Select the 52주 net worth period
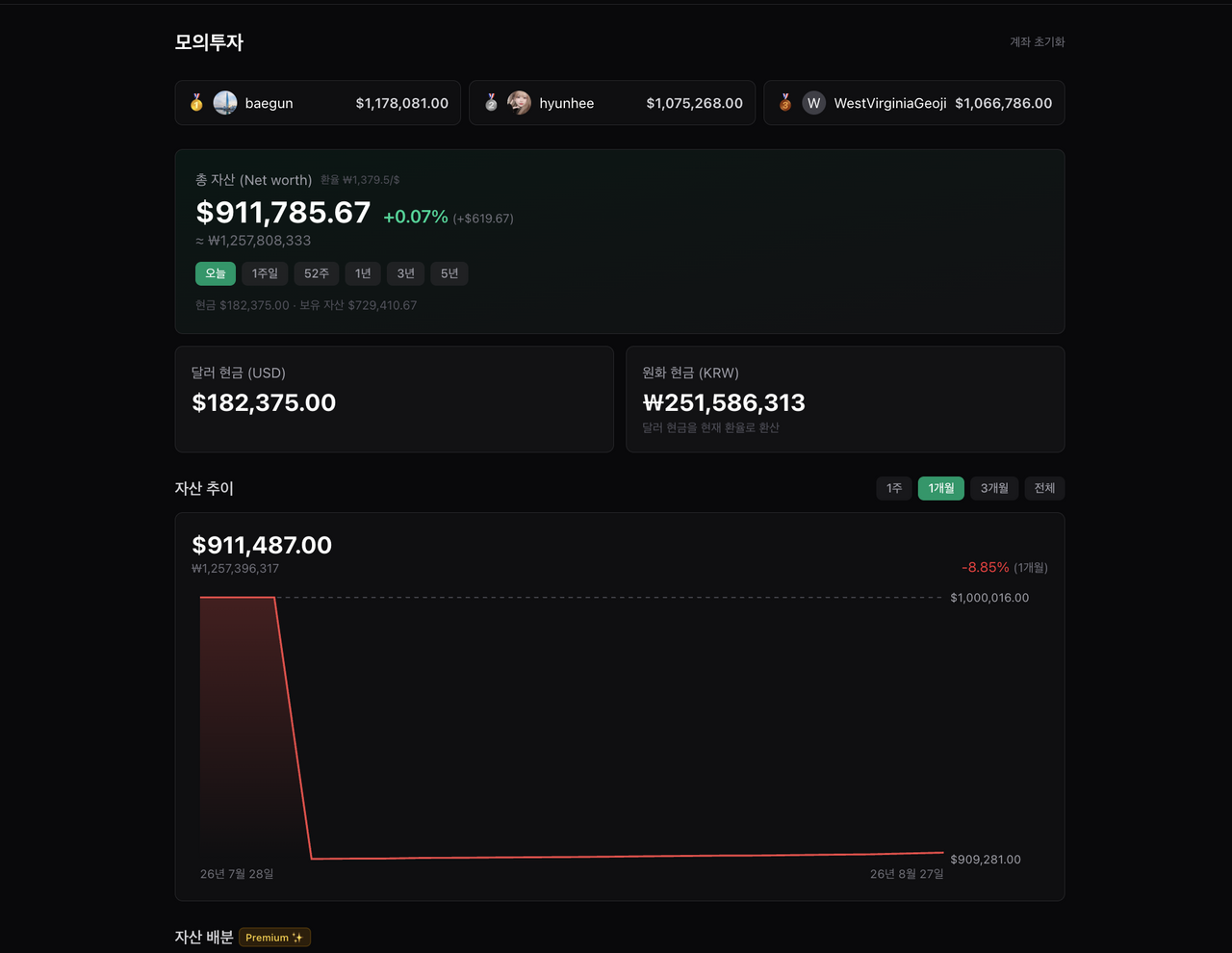1232x953 pixels. pos(317,273)
